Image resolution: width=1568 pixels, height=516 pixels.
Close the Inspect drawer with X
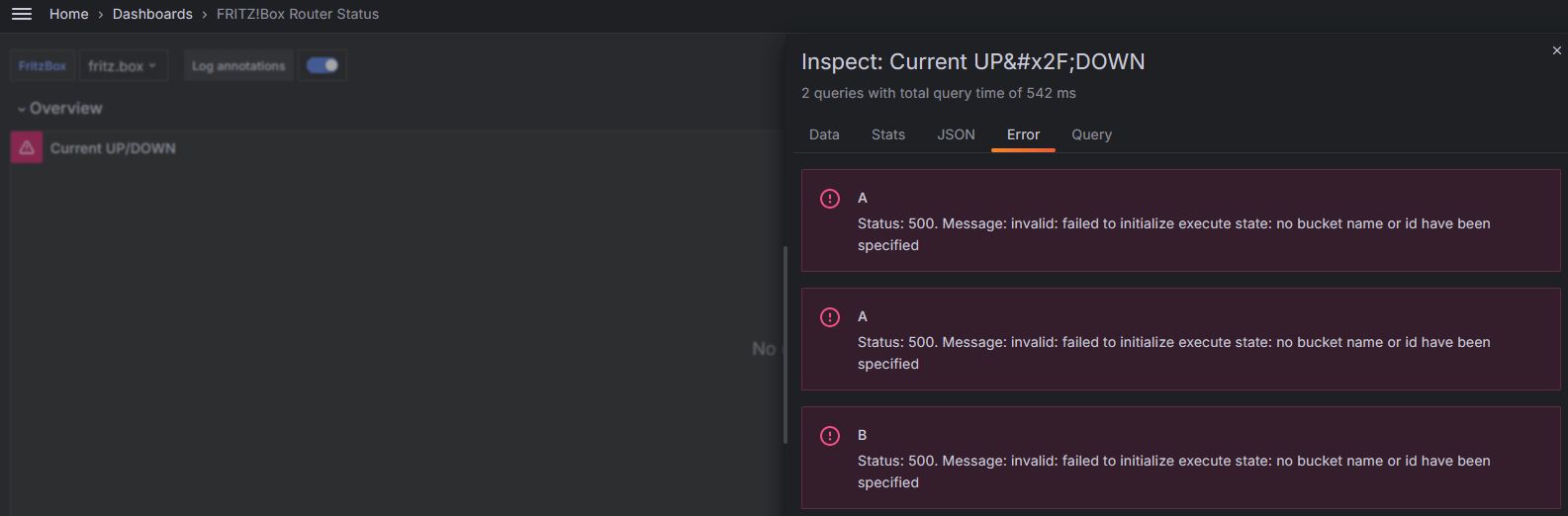[1556, 50]
